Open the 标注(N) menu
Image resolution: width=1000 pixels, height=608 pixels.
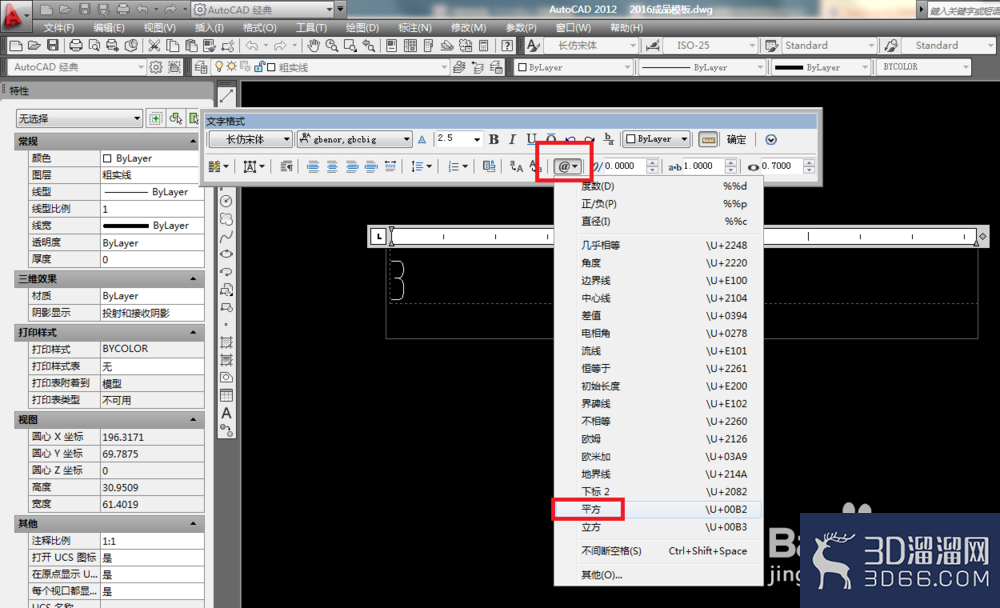coord(415,28)
